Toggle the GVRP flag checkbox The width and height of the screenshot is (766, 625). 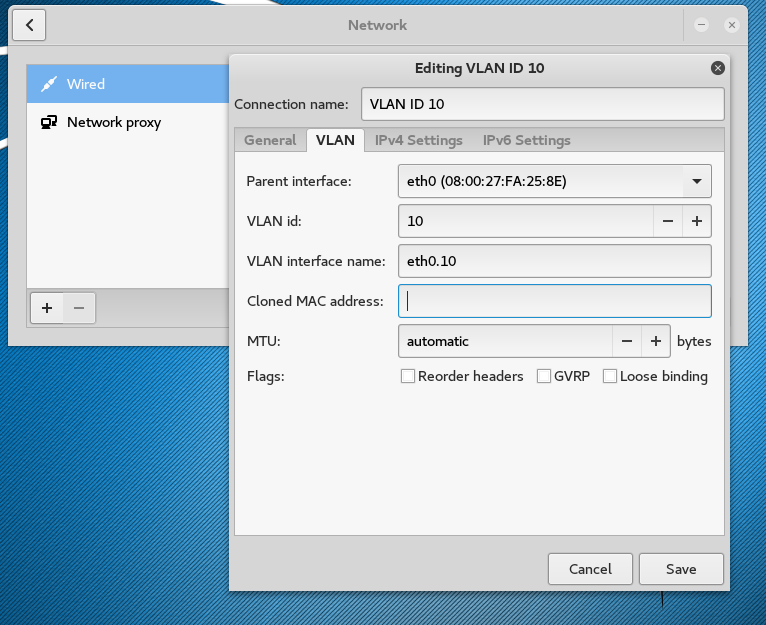pyautogui.click(x=544, y=376)
